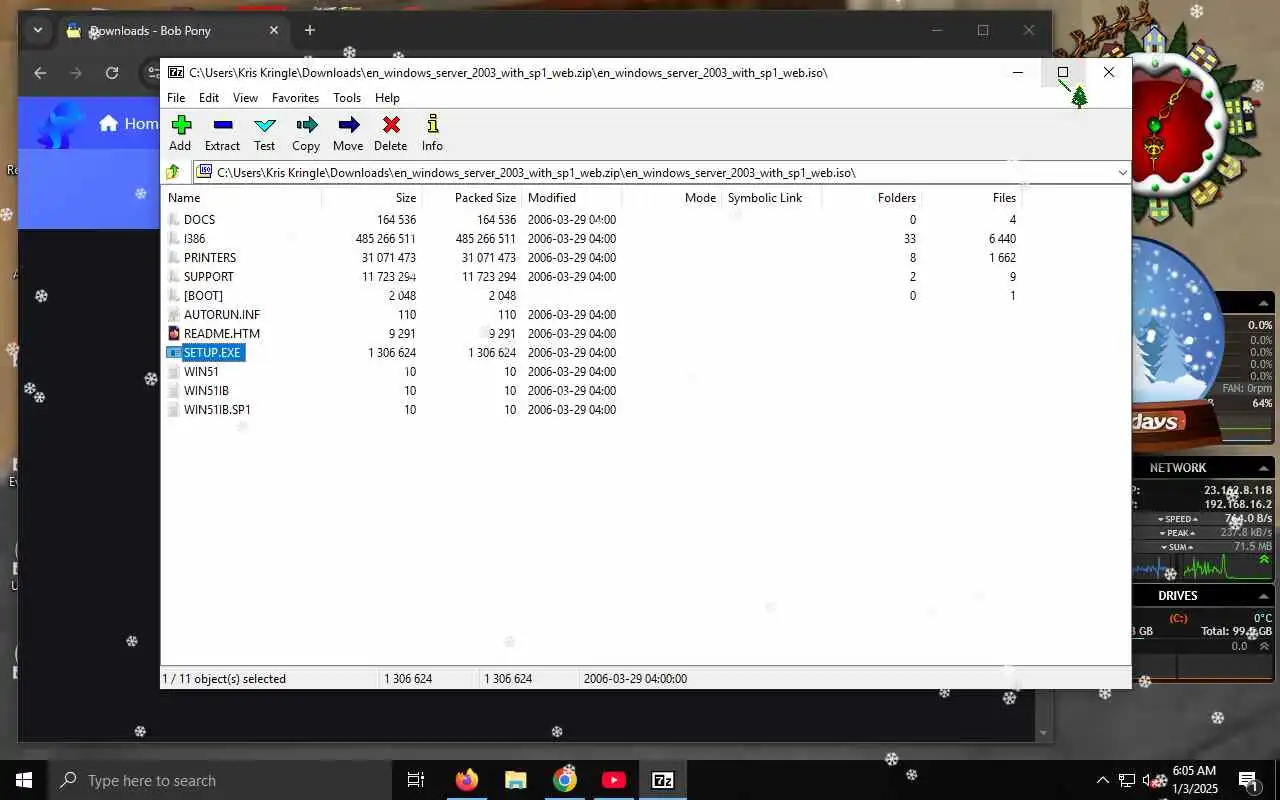Viewport: 1280px width, 800px height.
Task: Select the WIN51 file
Action: (x=201, y=372)
